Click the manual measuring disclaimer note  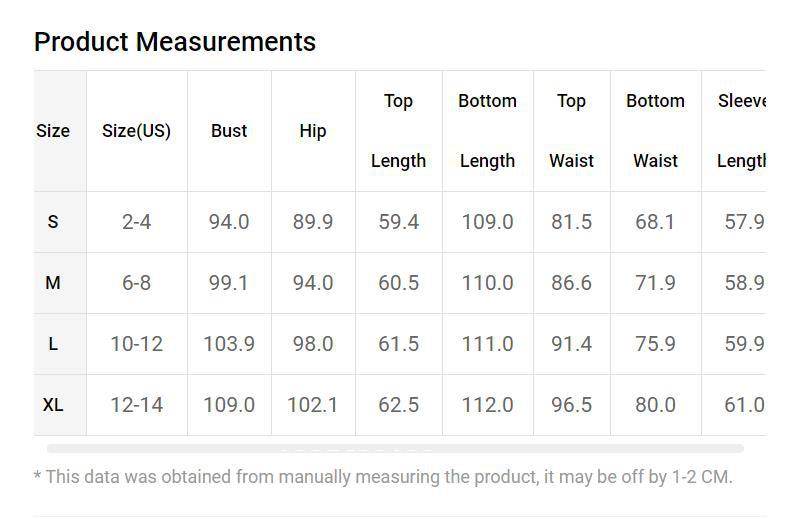[383, 477]
